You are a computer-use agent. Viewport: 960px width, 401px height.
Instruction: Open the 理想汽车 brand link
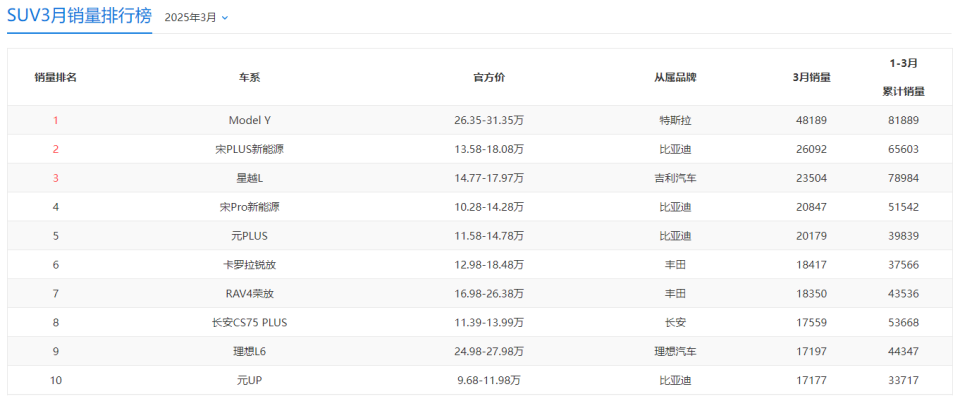pyautogui.click(x=675, y=352)
